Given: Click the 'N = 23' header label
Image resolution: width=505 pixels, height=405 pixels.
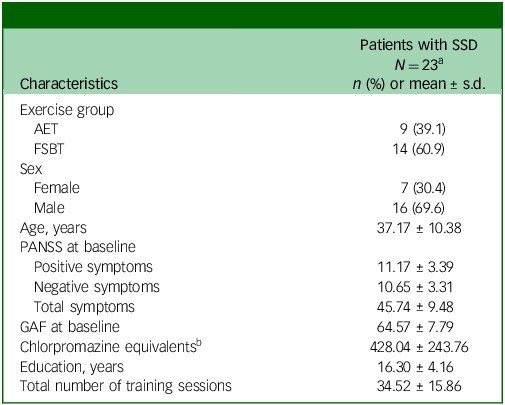Looking at the screenshot, I should coord(418,64).
